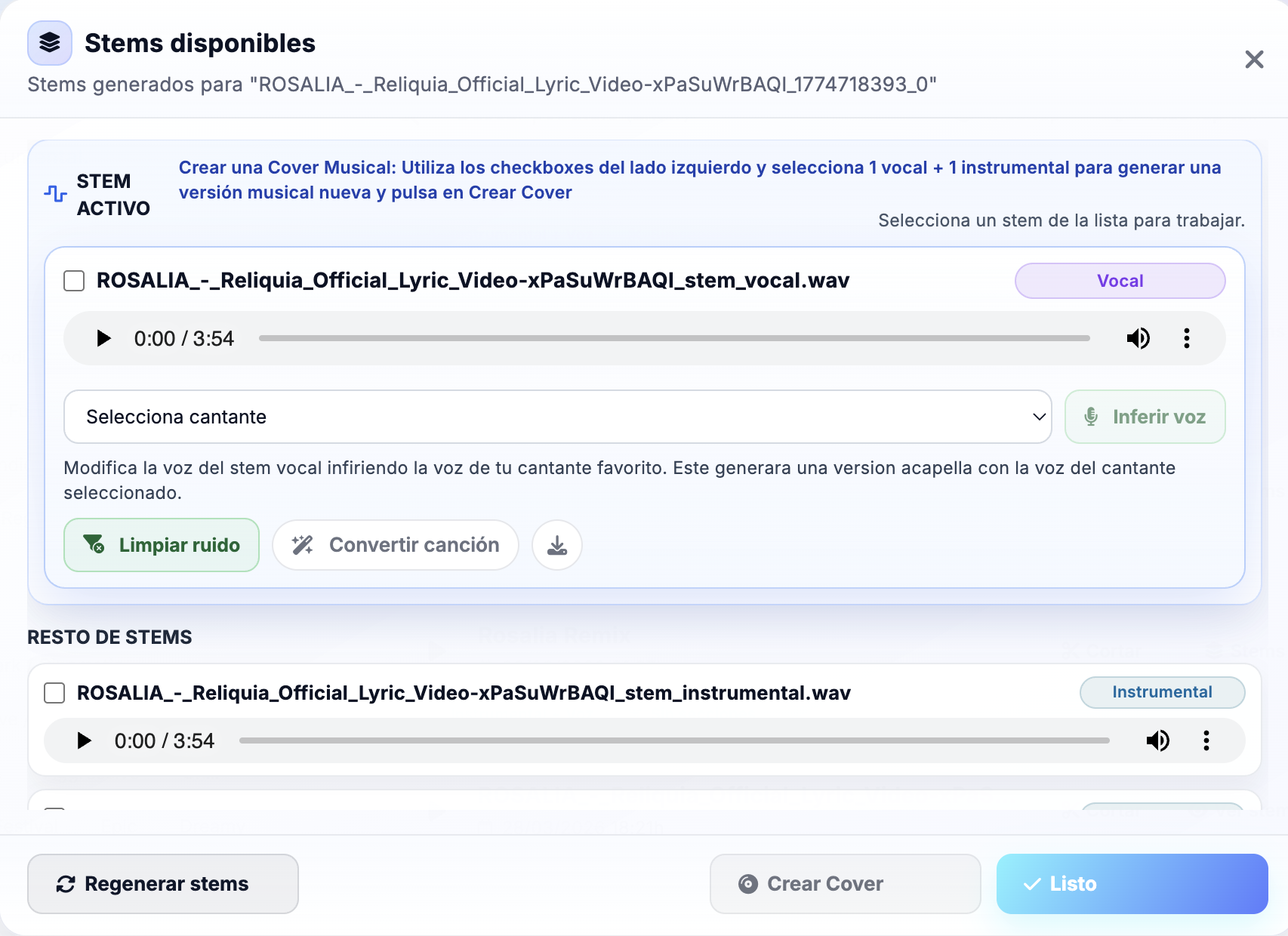Click the Inferir voz button
The width and height of the screenshot is (1288, 936).
1145,417
